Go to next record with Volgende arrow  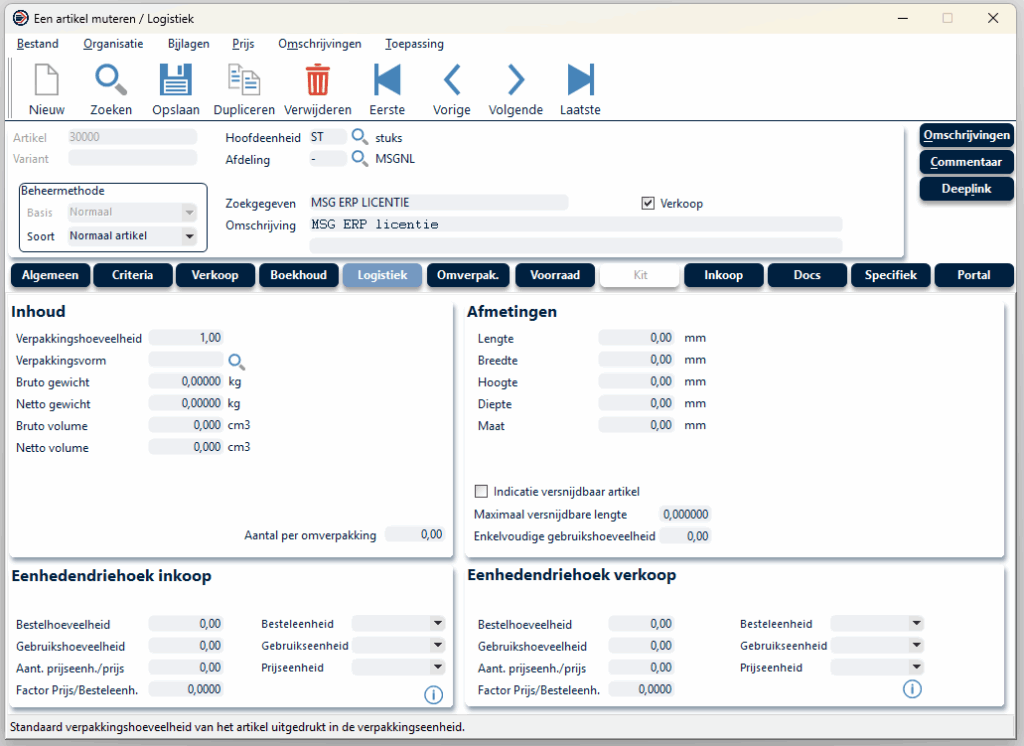[515, 80]
